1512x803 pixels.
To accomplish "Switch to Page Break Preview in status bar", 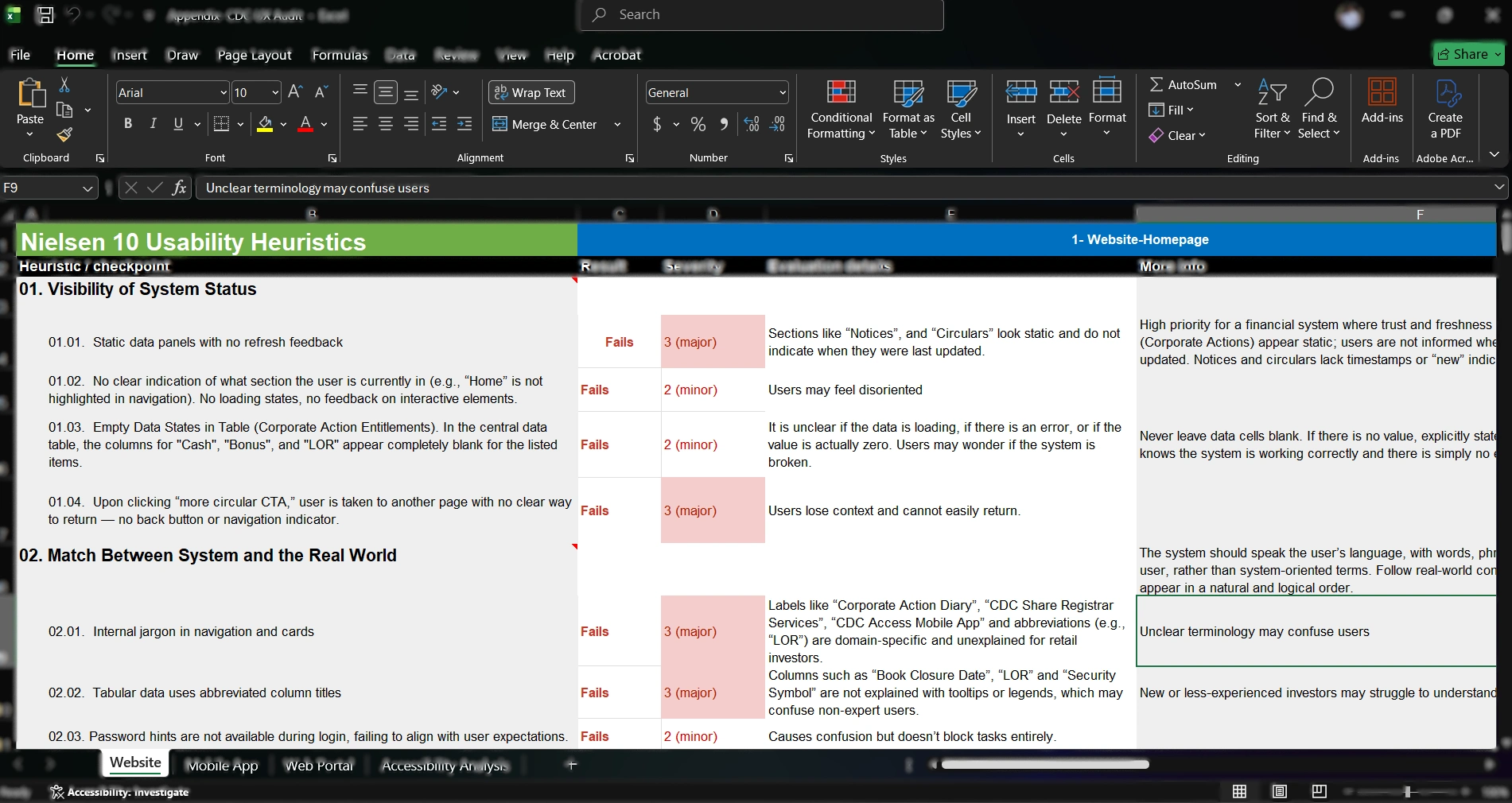I will [1320, 791].
